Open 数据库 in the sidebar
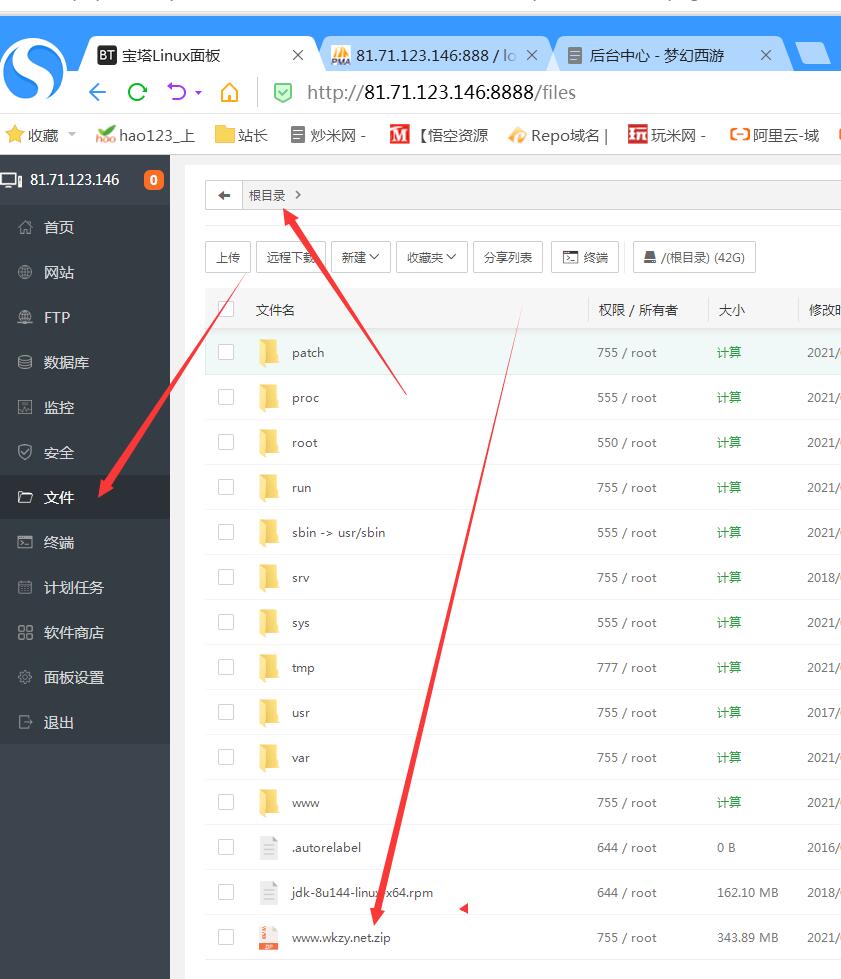841x979 pixels. 66,362
